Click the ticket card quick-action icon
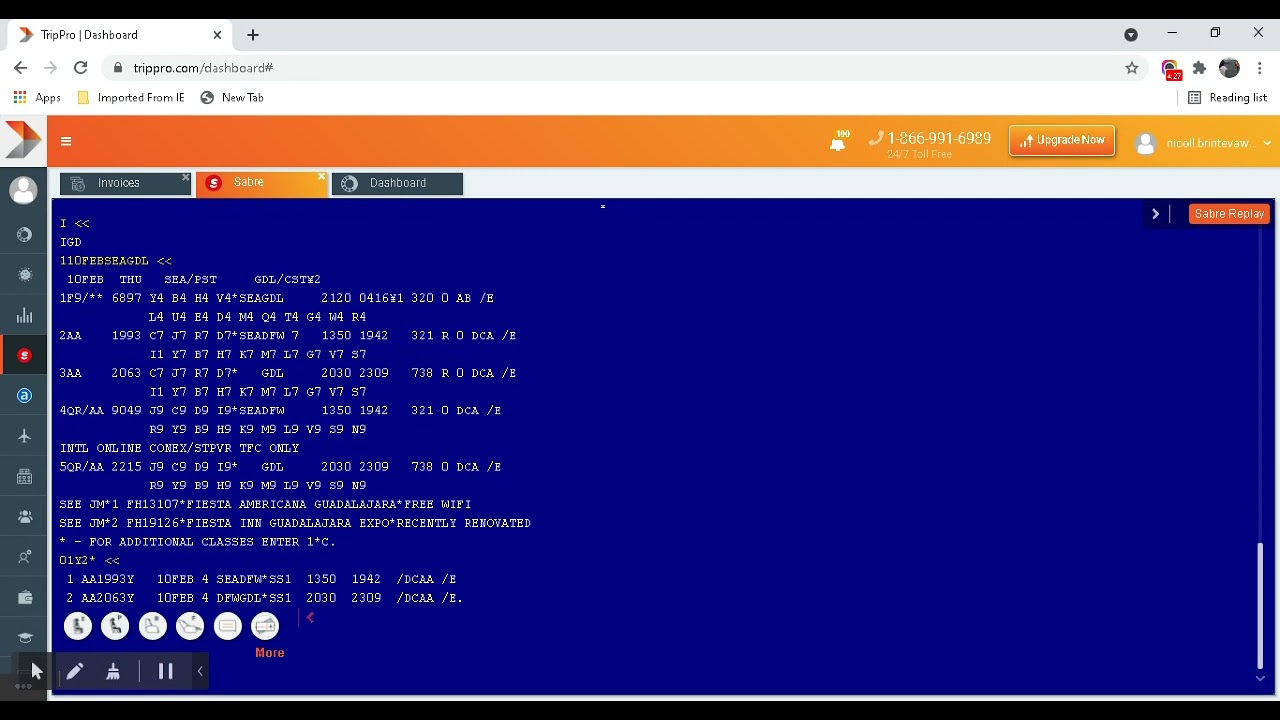Image resolution: width=1280 pixels, height=720 pixels. (265, 626)
